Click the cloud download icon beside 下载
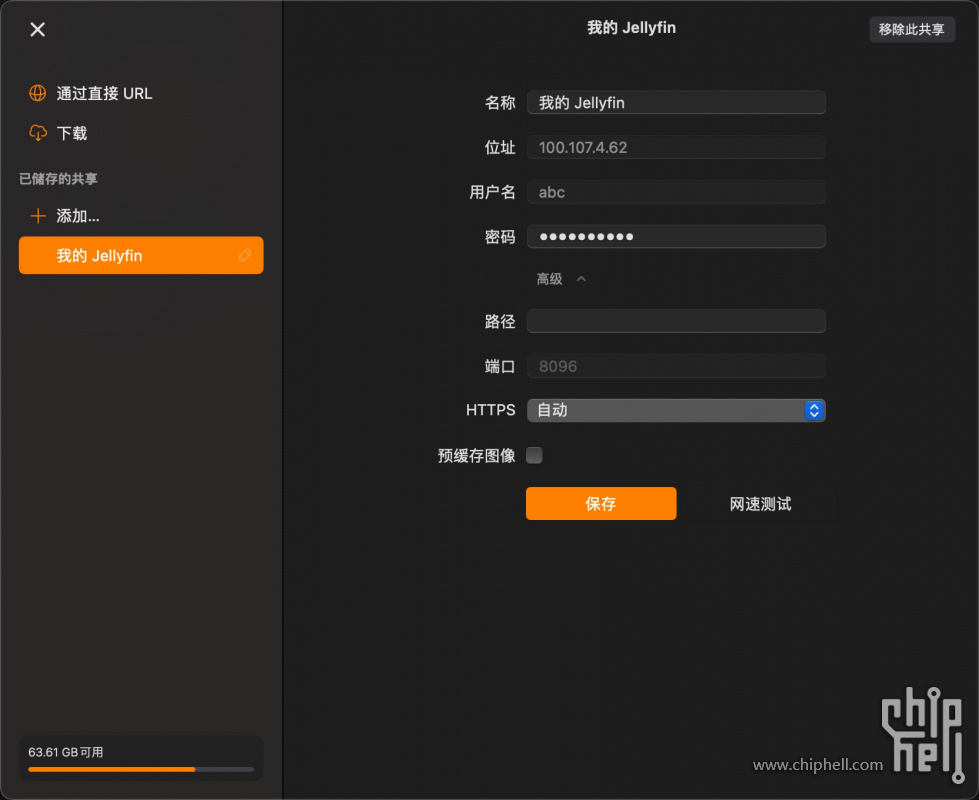Image resolution: width=979 pixels, height=800 pixels. pyautogui.click(x=37, y=133)
